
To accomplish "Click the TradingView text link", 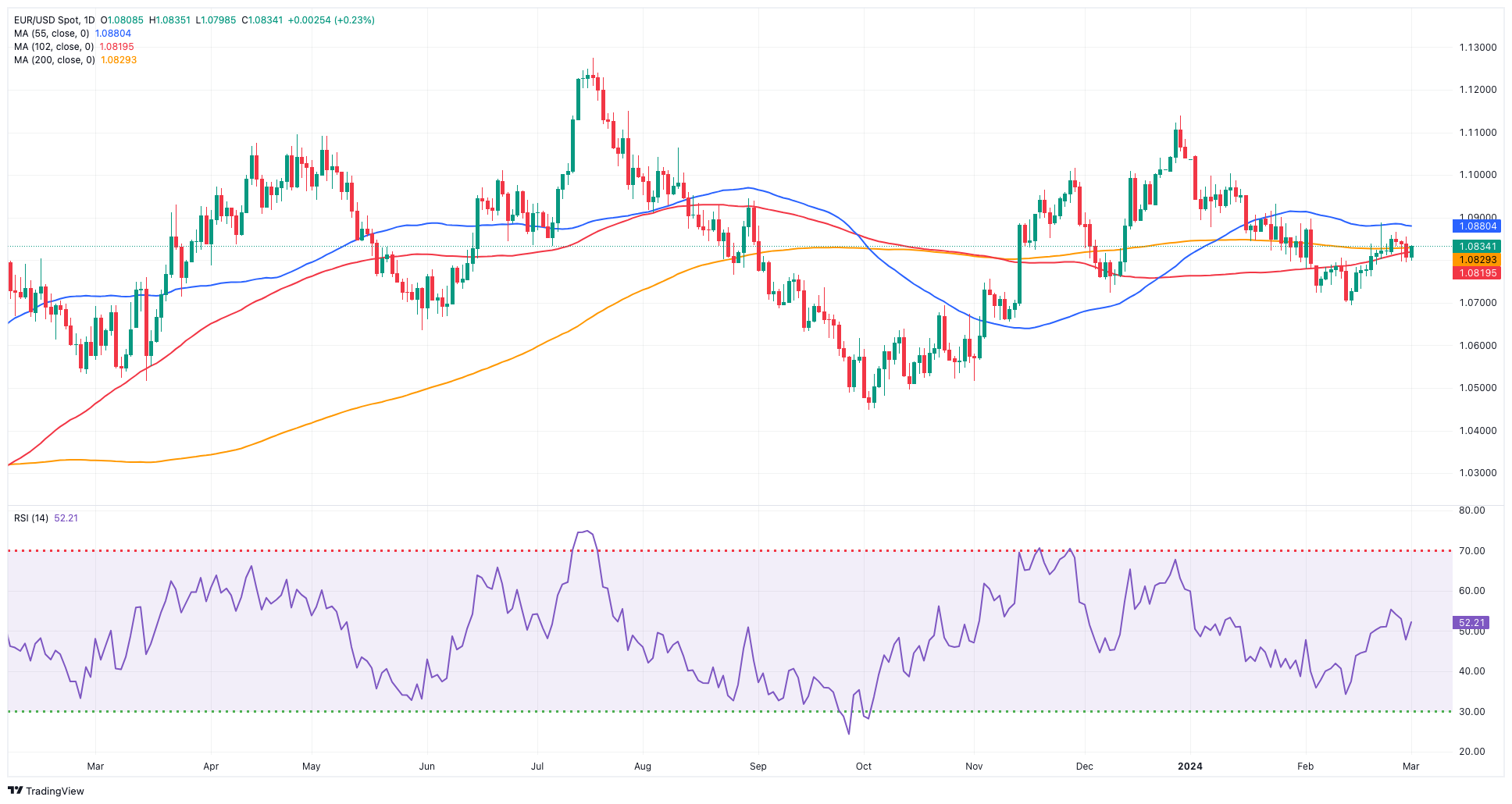I will pyautogui.click(x=55, y=791).
